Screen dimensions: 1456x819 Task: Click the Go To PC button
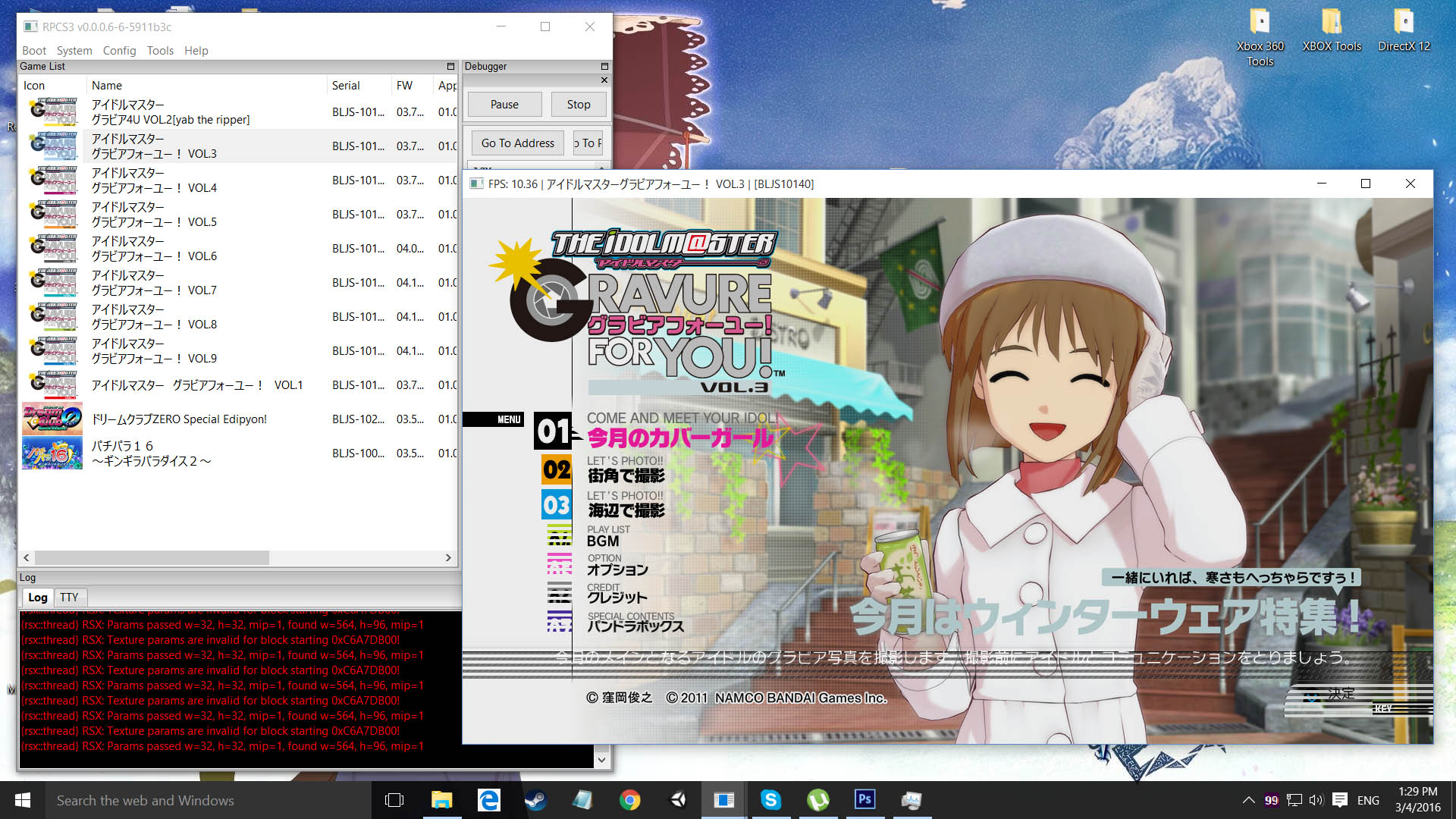[588, 143]
